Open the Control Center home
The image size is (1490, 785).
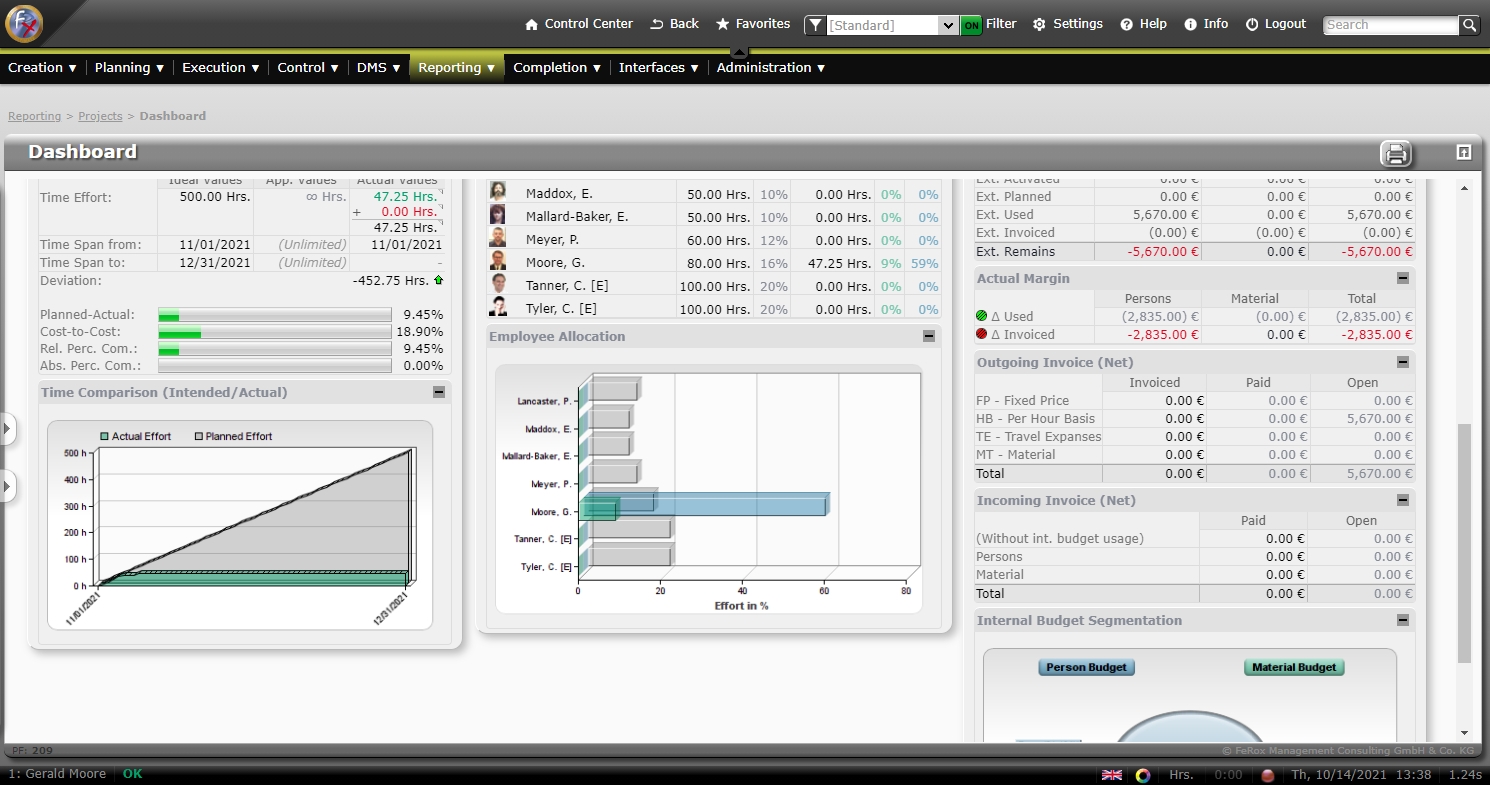click(x=579, y=24)
